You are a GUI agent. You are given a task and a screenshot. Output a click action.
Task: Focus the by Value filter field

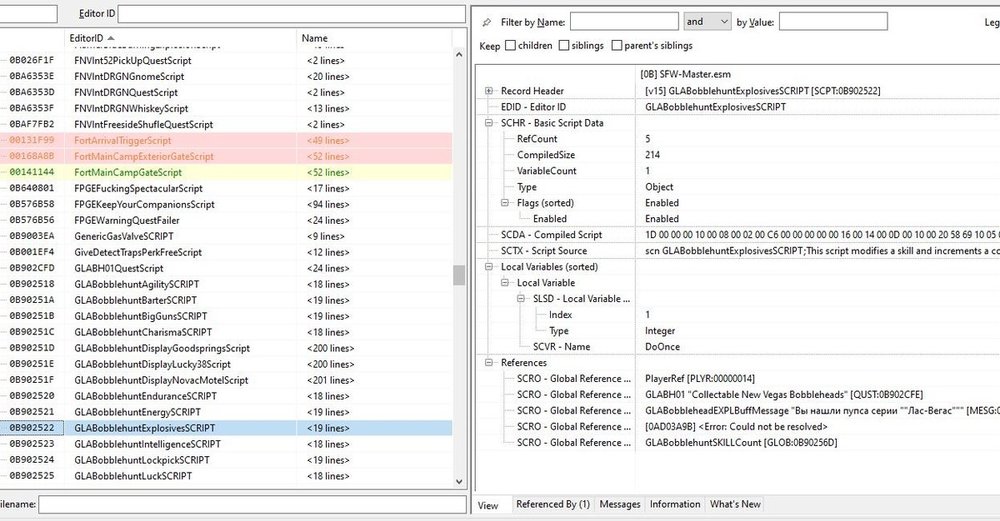[x=833, y=22]
